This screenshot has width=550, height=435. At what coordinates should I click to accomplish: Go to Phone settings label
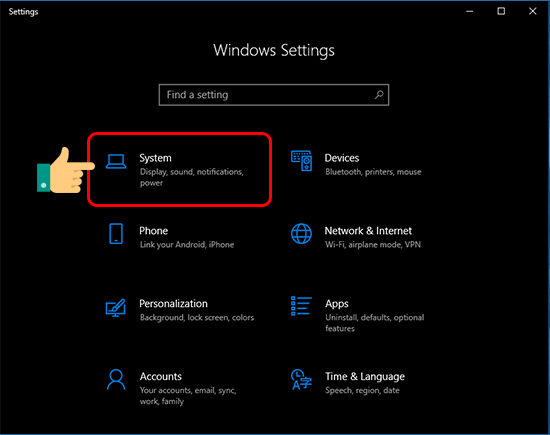point(154,231)
